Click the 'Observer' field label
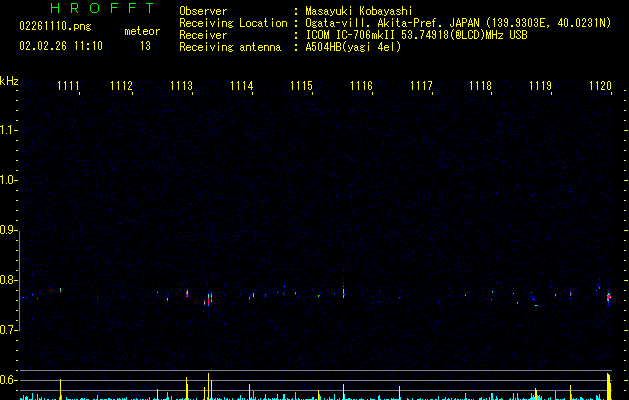This screenshot has height=400, width=629. (203, 11)
